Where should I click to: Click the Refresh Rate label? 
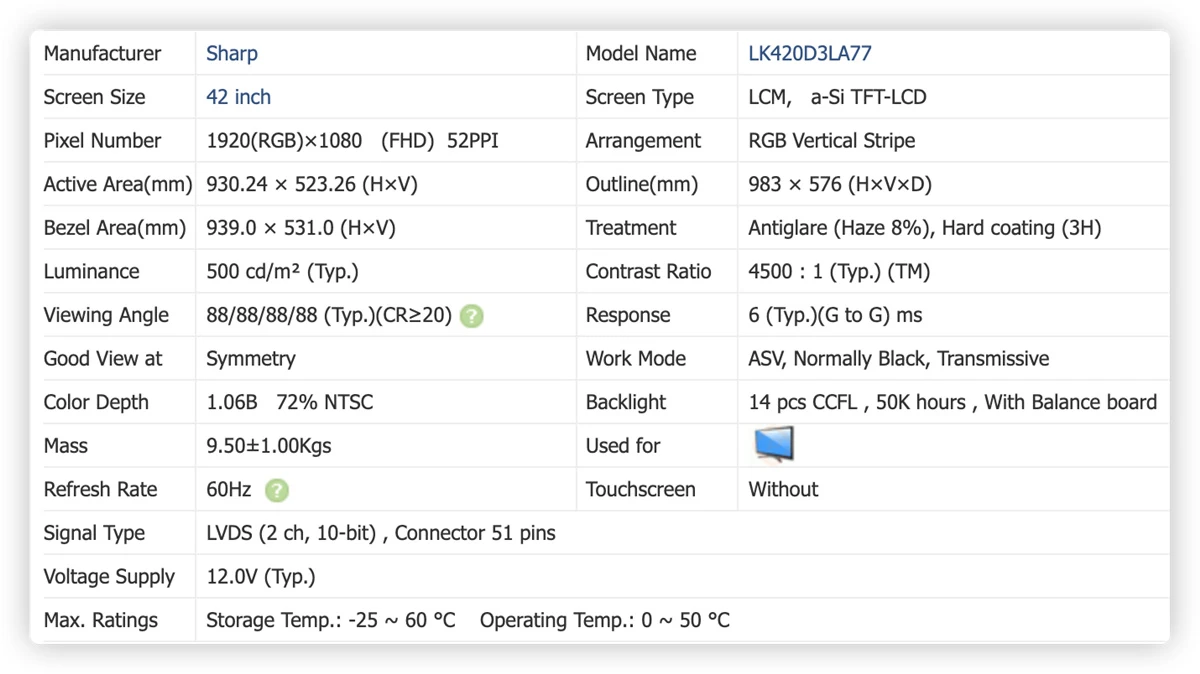100,490
